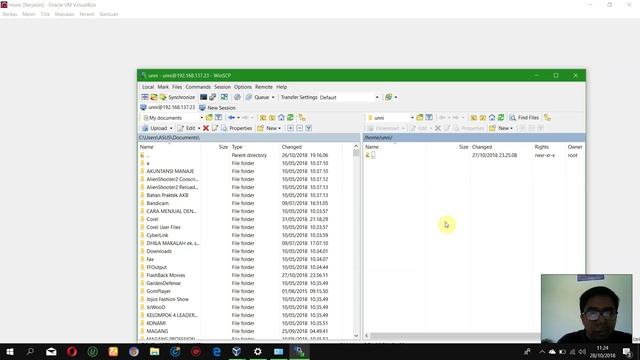640x360 pixels.
Task: Open Microsoft Edge from the taskbar
Action: pos(216,351)
